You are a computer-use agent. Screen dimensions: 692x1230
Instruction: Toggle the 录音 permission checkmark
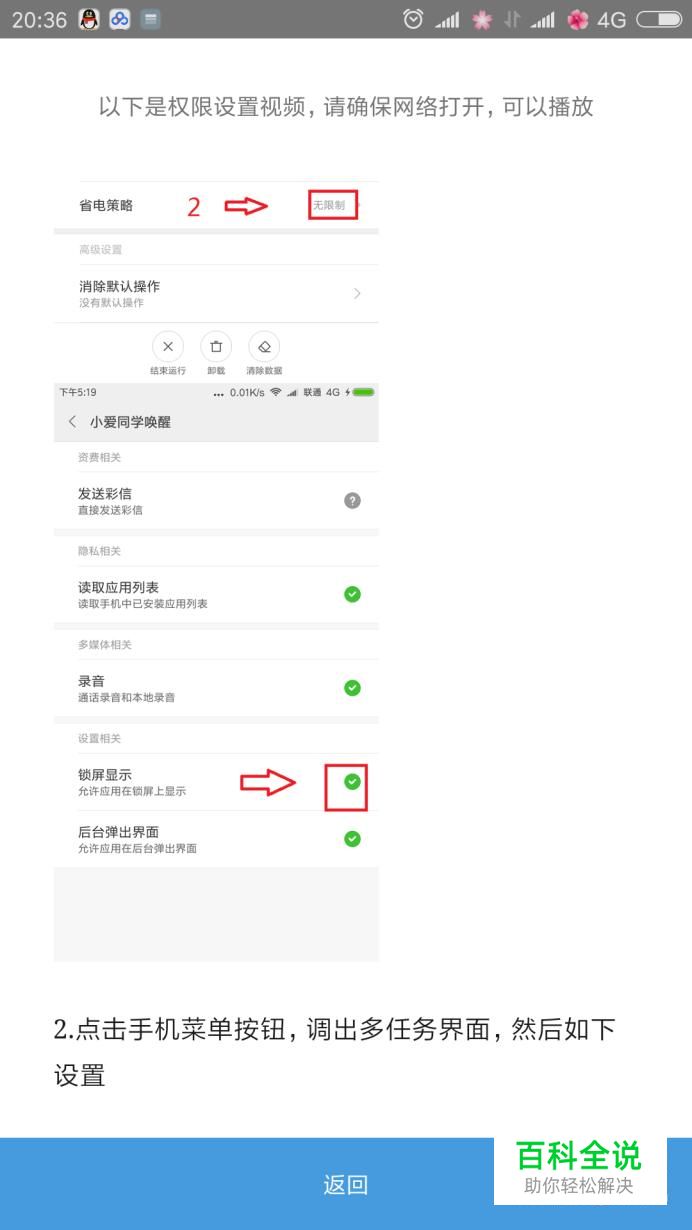pyautogui.click(x=352, y=688)
